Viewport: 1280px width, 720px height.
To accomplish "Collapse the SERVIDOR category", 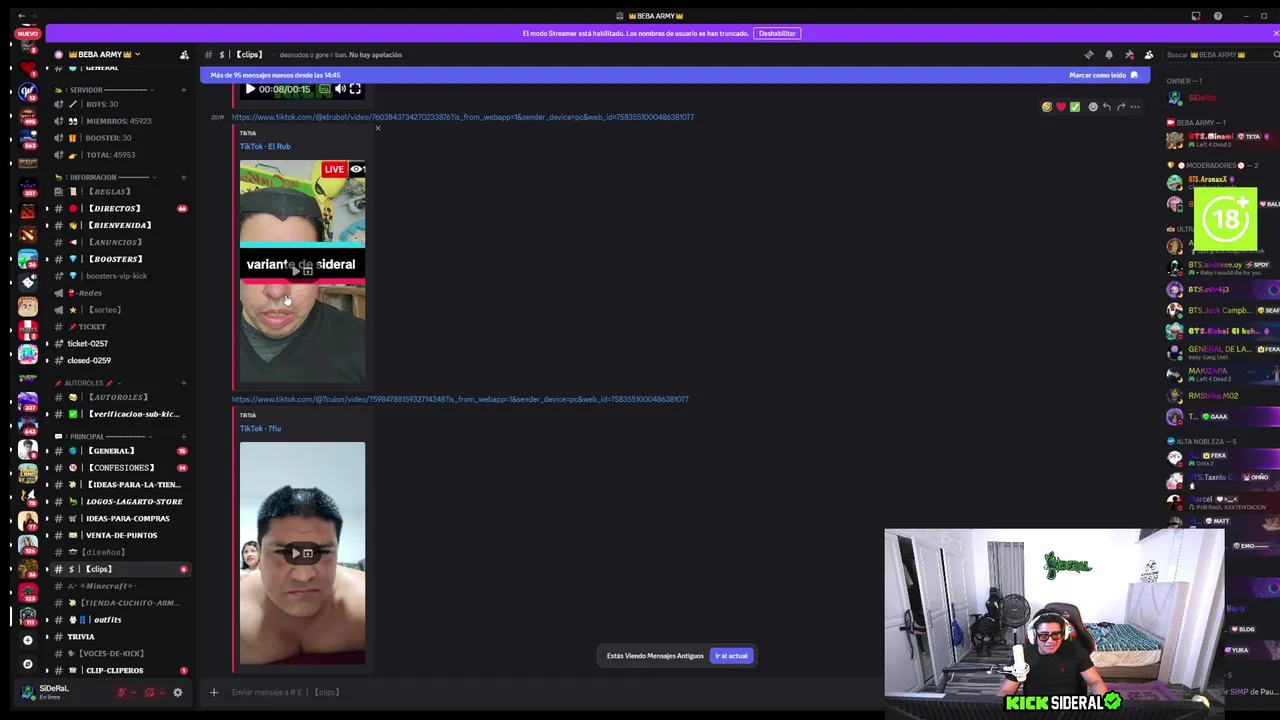I will pyautogui.click(x=103, y=90).
